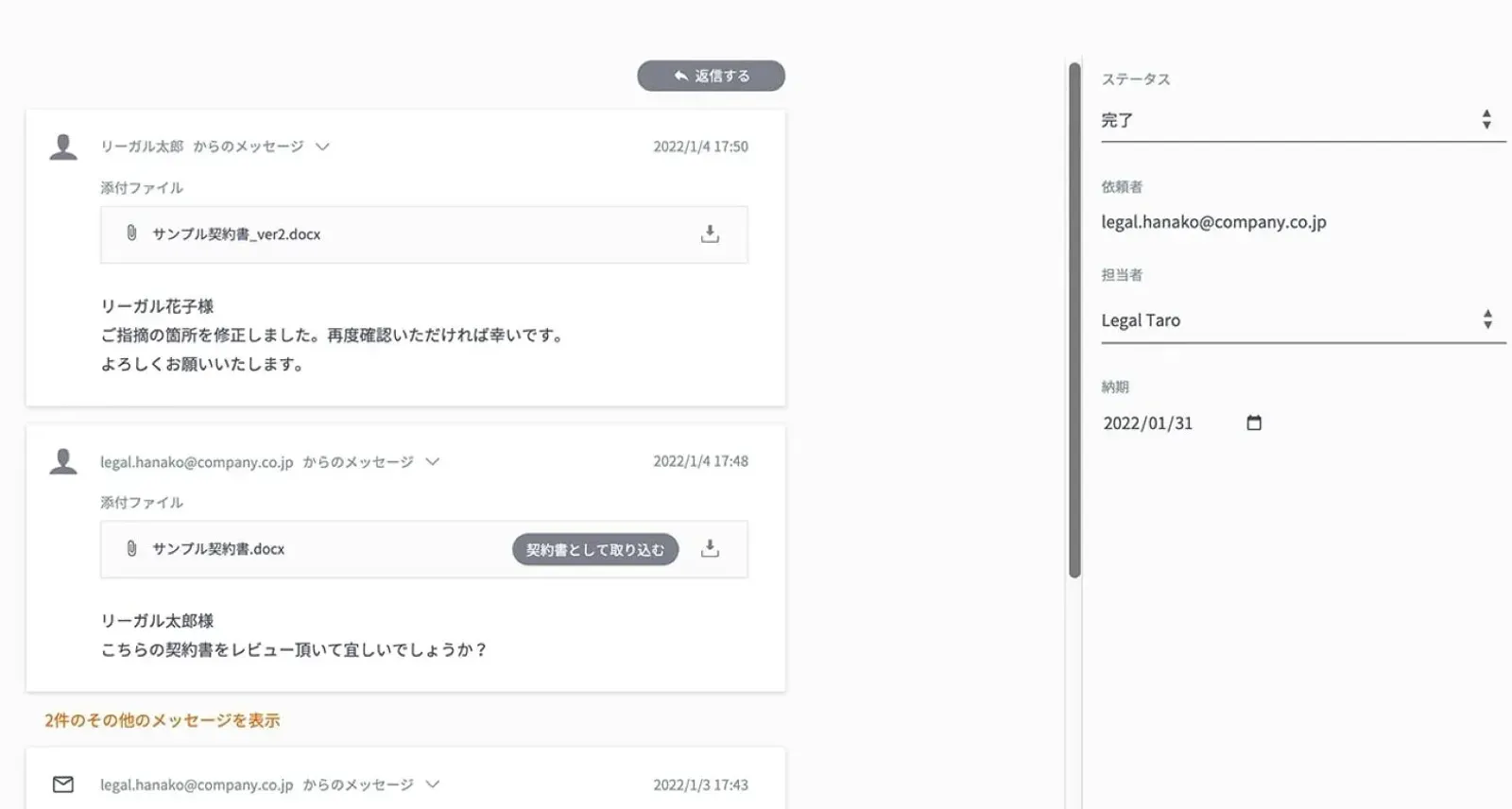Screen dimensions: 1512x809
Task: Click the 納期 date field 2022/01/31
Action: (x=1182, y=422)
